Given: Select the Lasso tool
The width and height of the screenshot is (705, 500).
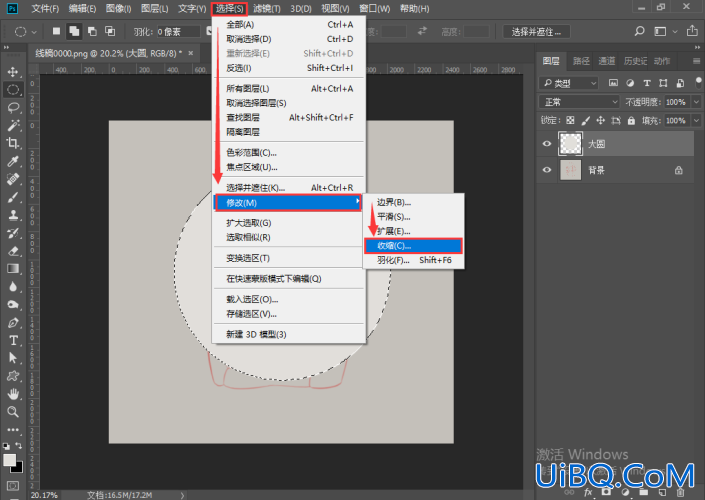Looking at the screenshot, I should click(x=13, y=107).
